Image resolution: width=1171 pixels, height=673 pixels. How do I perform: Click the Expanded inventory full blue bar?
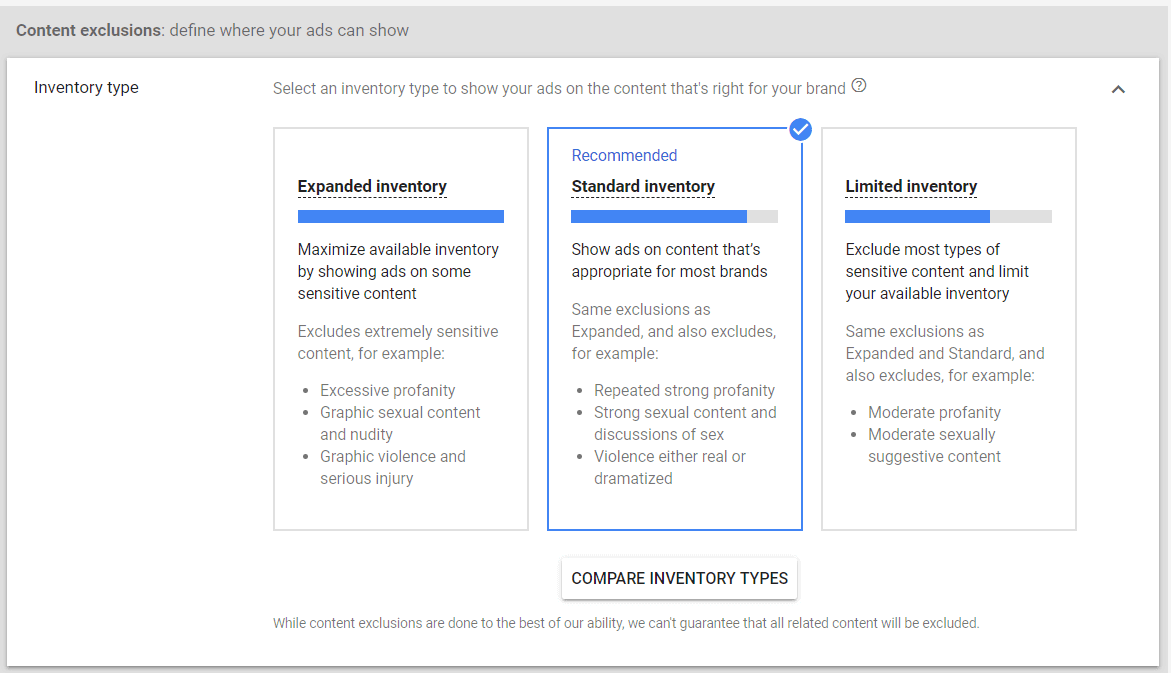(x=400, y=216)
